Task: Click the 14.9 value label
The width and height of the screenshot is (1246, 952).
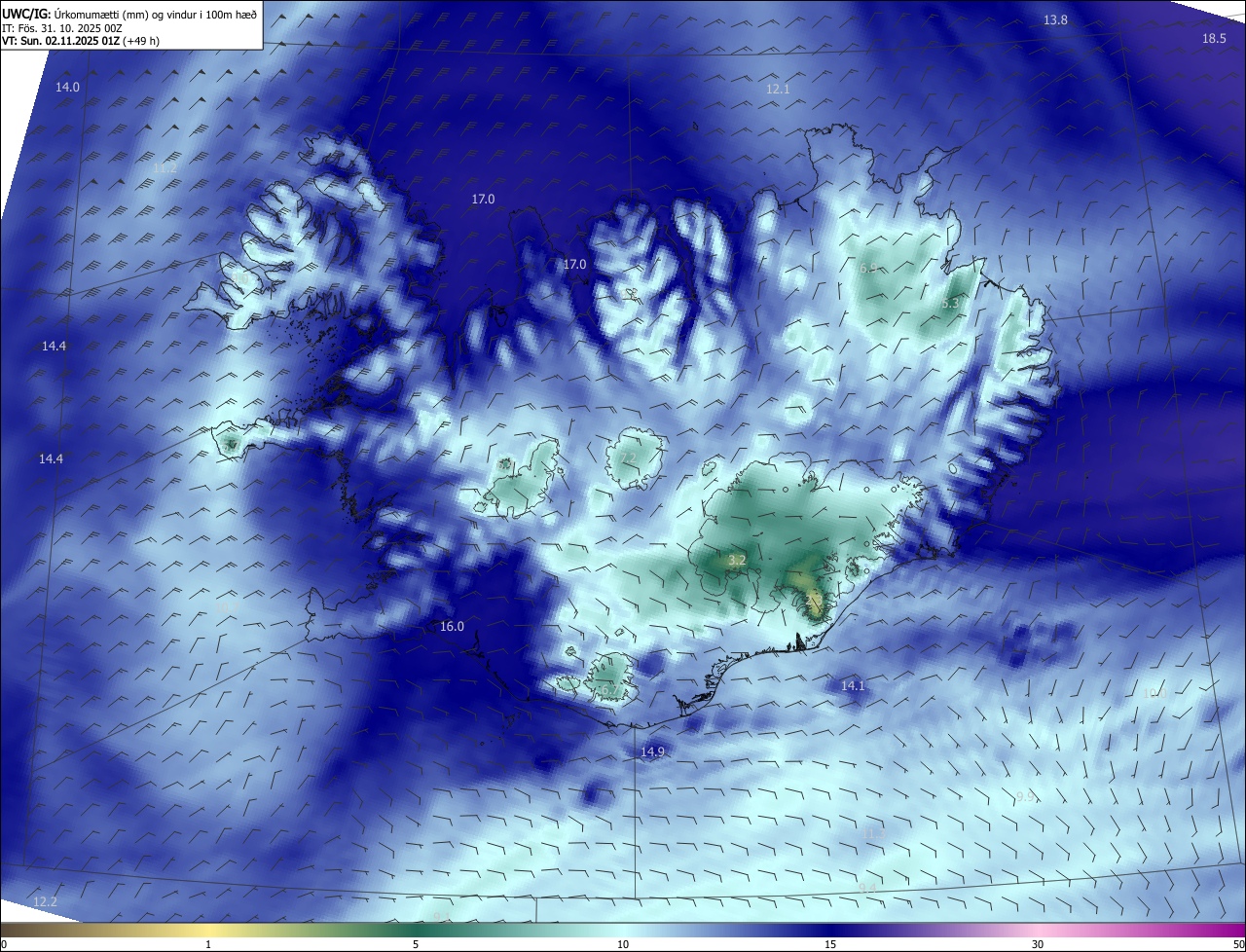Action: point(652,751)
